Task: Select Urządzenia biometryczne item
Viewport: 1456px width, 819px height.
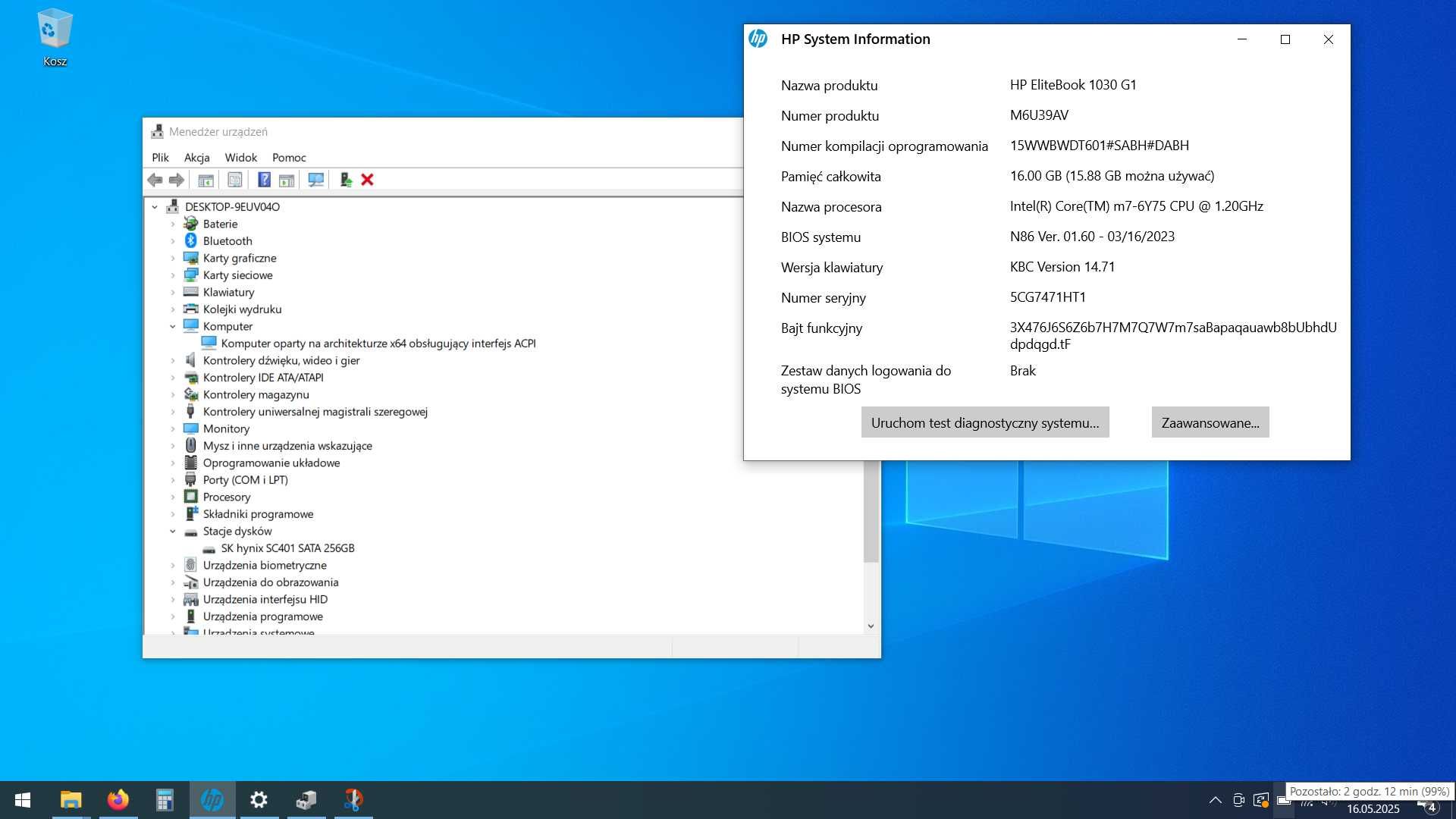Action: pyautogui.click(x=265, y=566)
